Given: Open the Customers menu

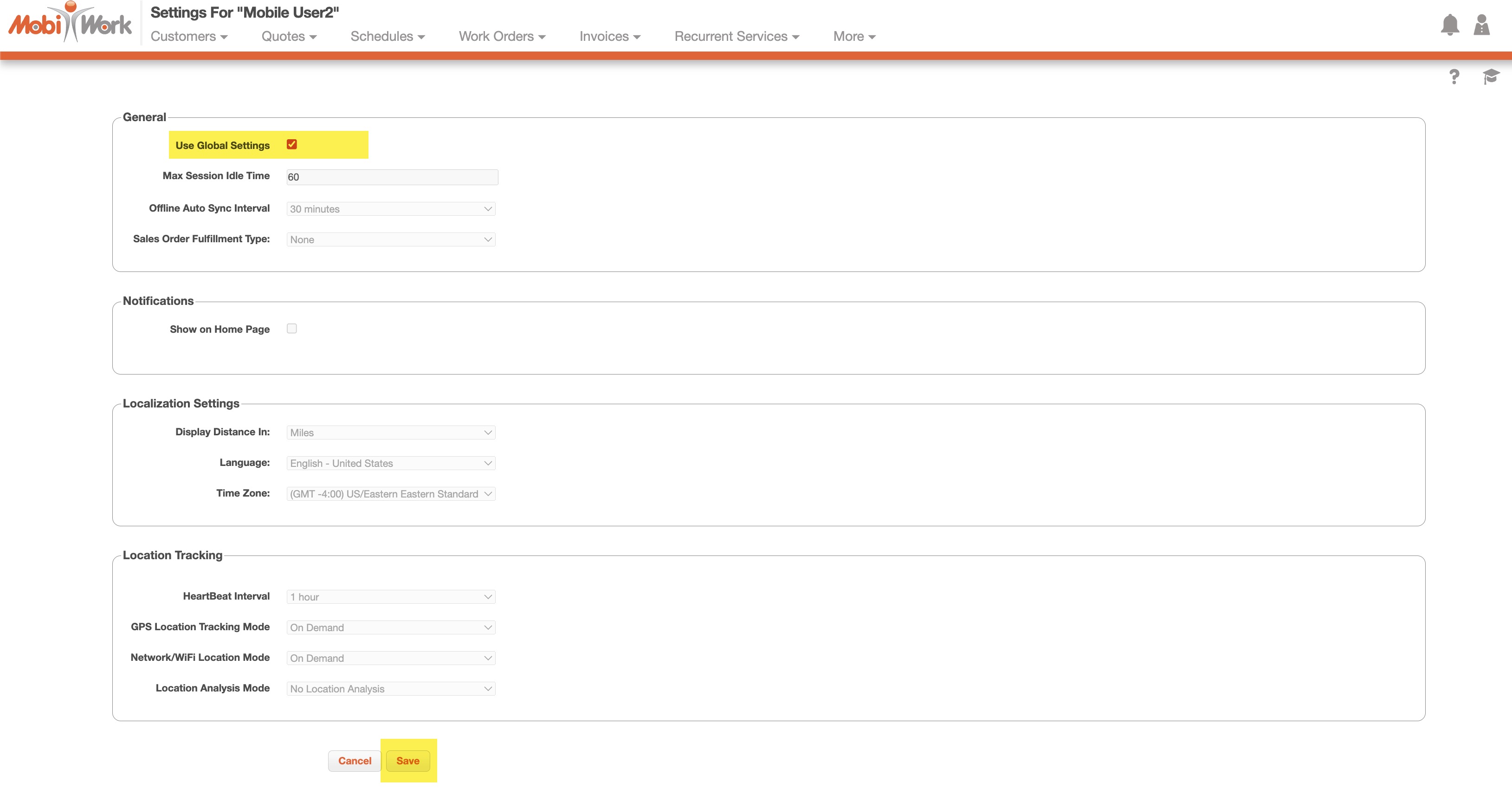Looking at the screenshot, I should (189, 36).
